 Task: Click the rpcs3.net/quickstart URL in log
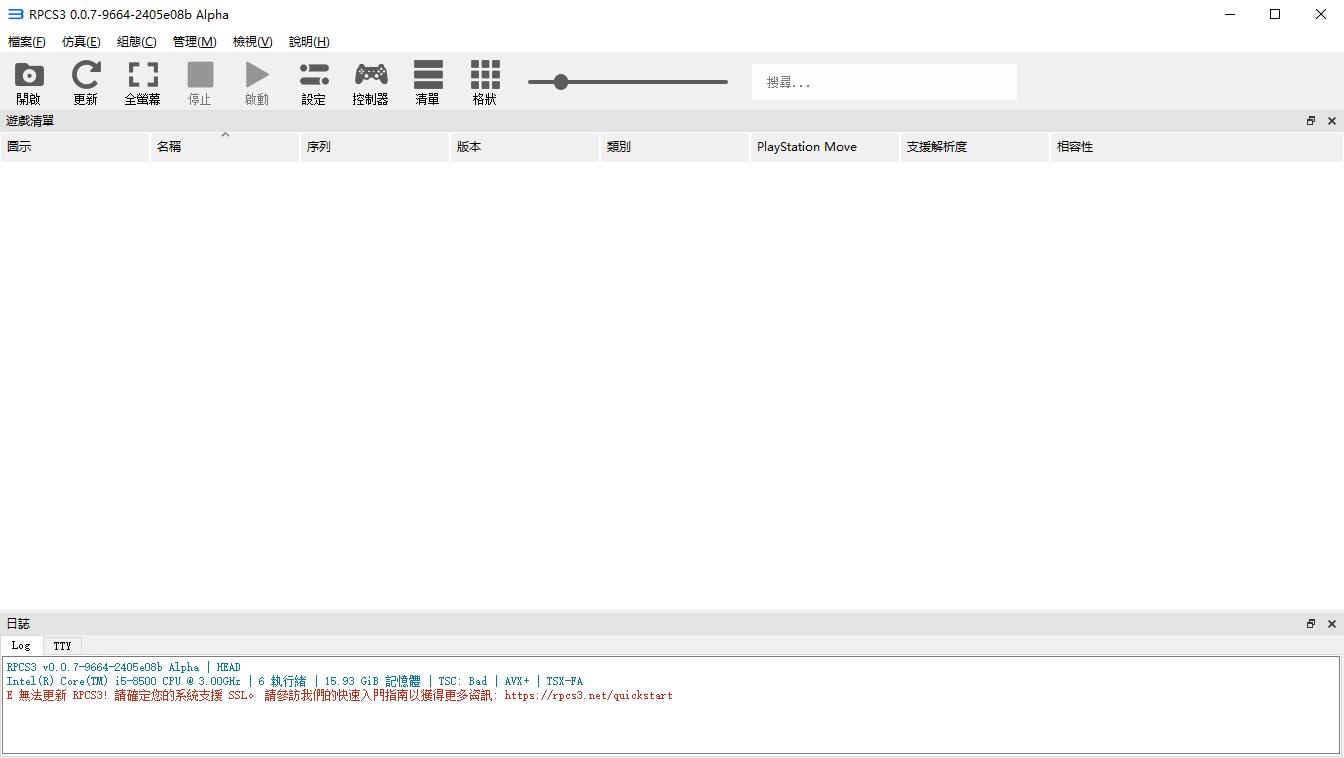[588, 696]
